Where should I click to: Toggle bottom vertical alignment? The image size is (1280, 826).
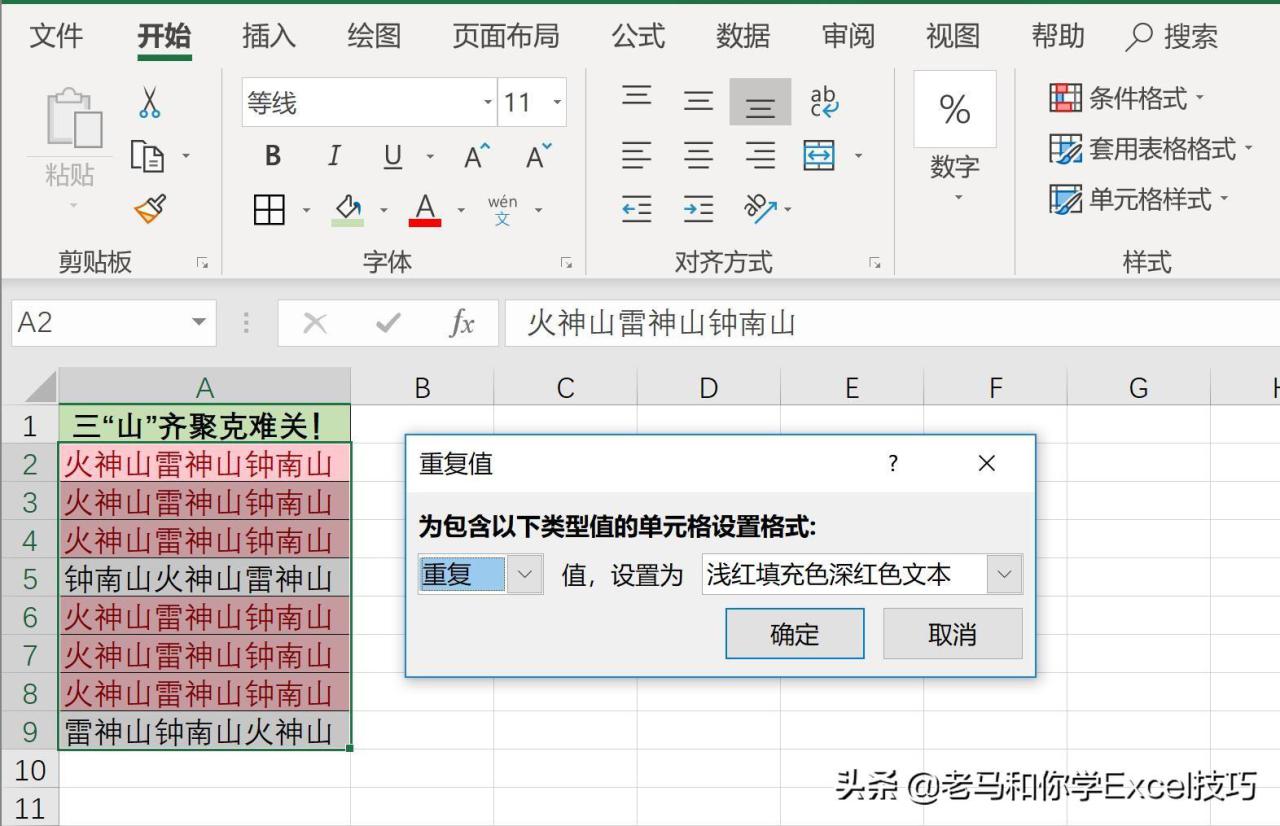click(x=760, y=102)
